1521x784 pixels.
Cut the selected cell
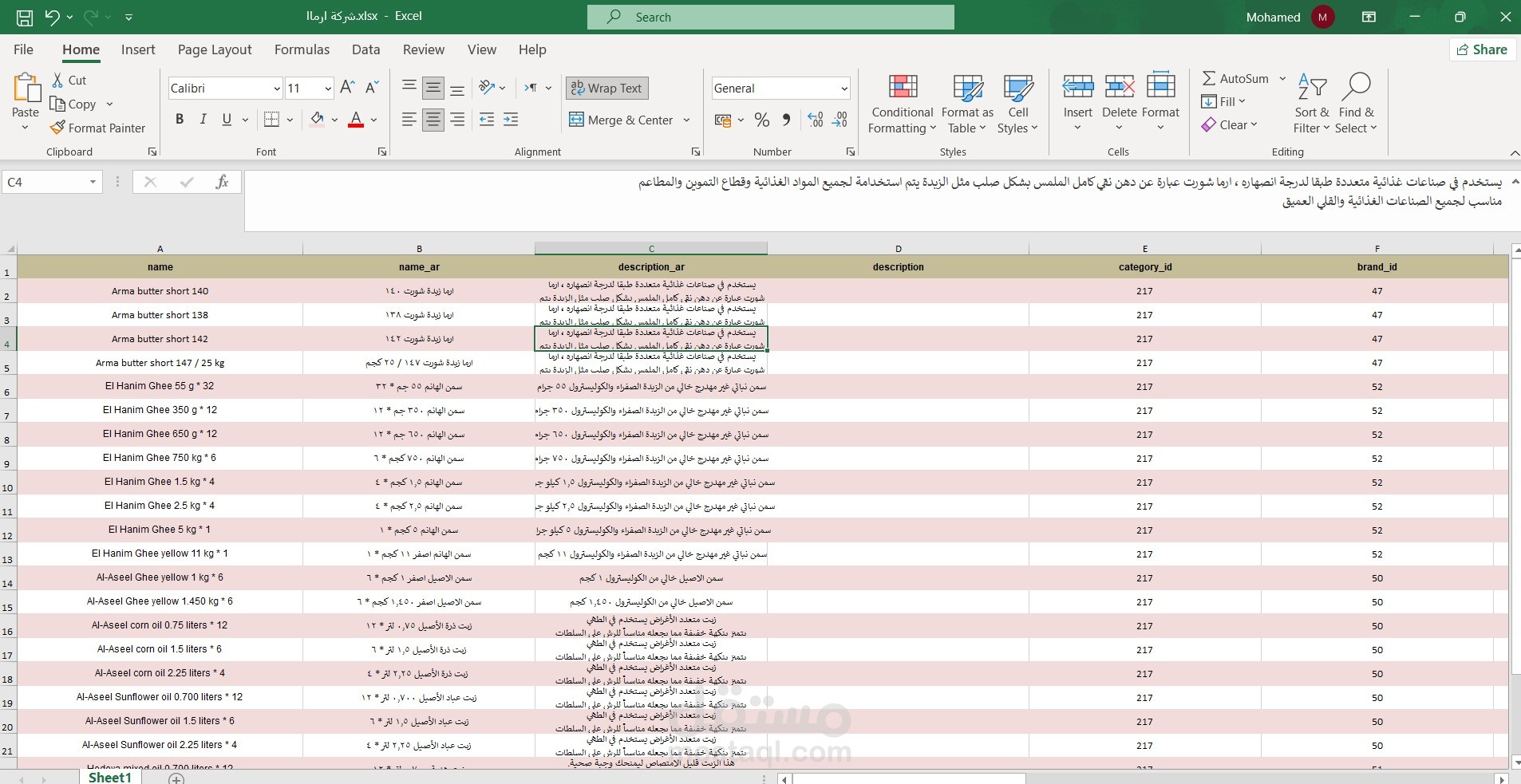69,80
